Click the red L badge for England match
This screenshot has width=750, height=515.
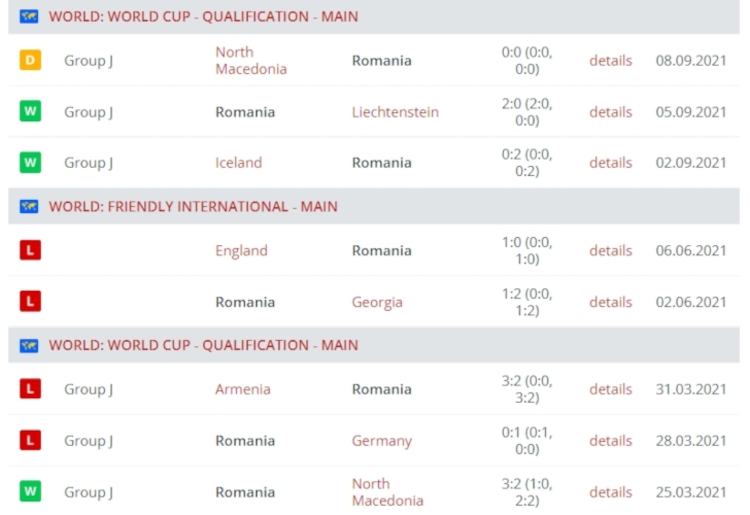point(30,250)
